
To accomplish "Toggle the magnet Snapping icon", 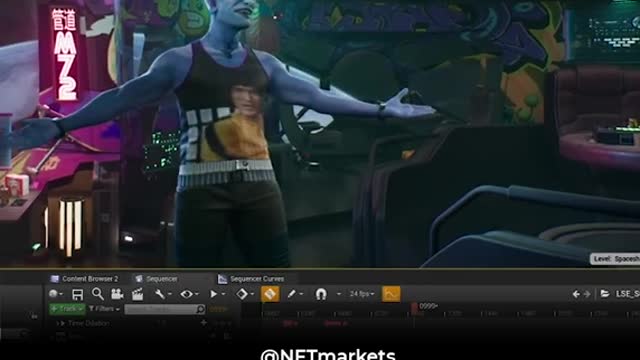I will (x=321, y=294).
